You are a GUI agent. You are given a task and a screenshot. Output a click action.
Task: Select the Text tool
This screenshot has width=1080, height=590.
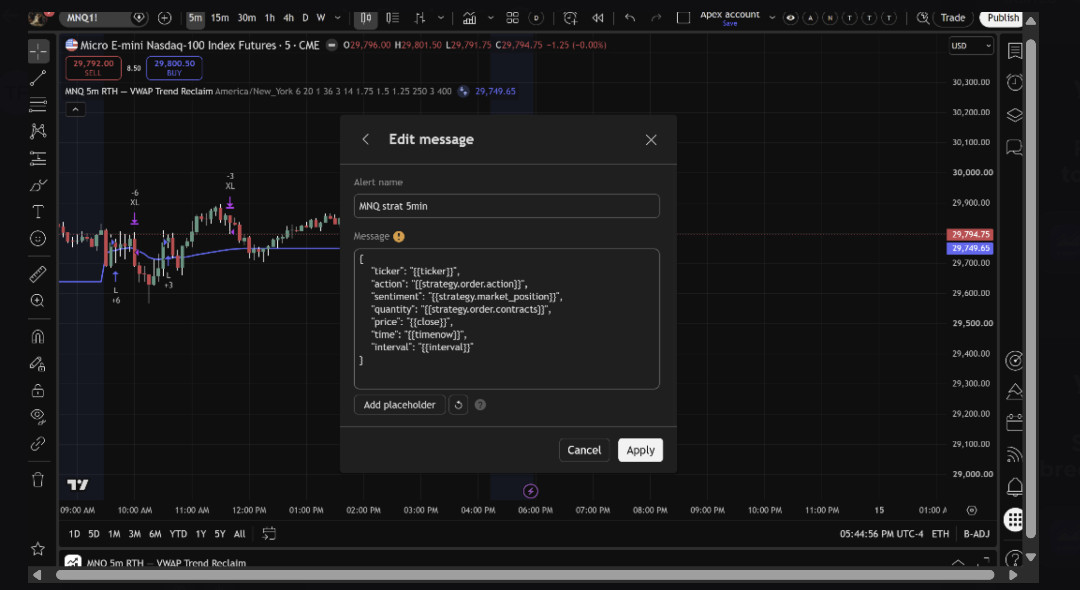point(38,211)
